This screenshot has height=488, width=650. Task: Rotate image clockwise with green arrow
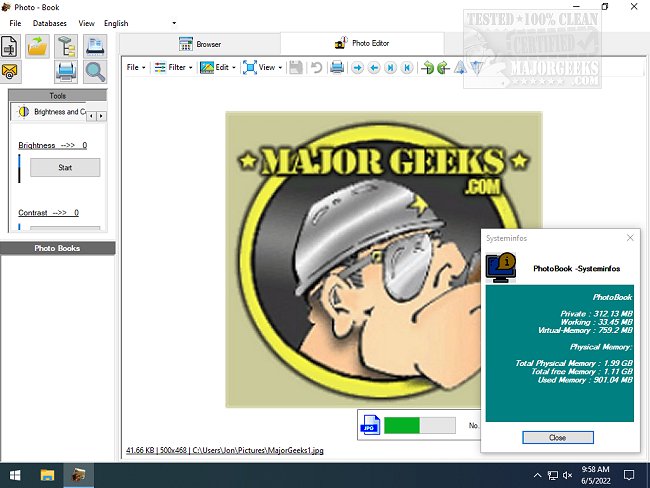coord(427,67)
